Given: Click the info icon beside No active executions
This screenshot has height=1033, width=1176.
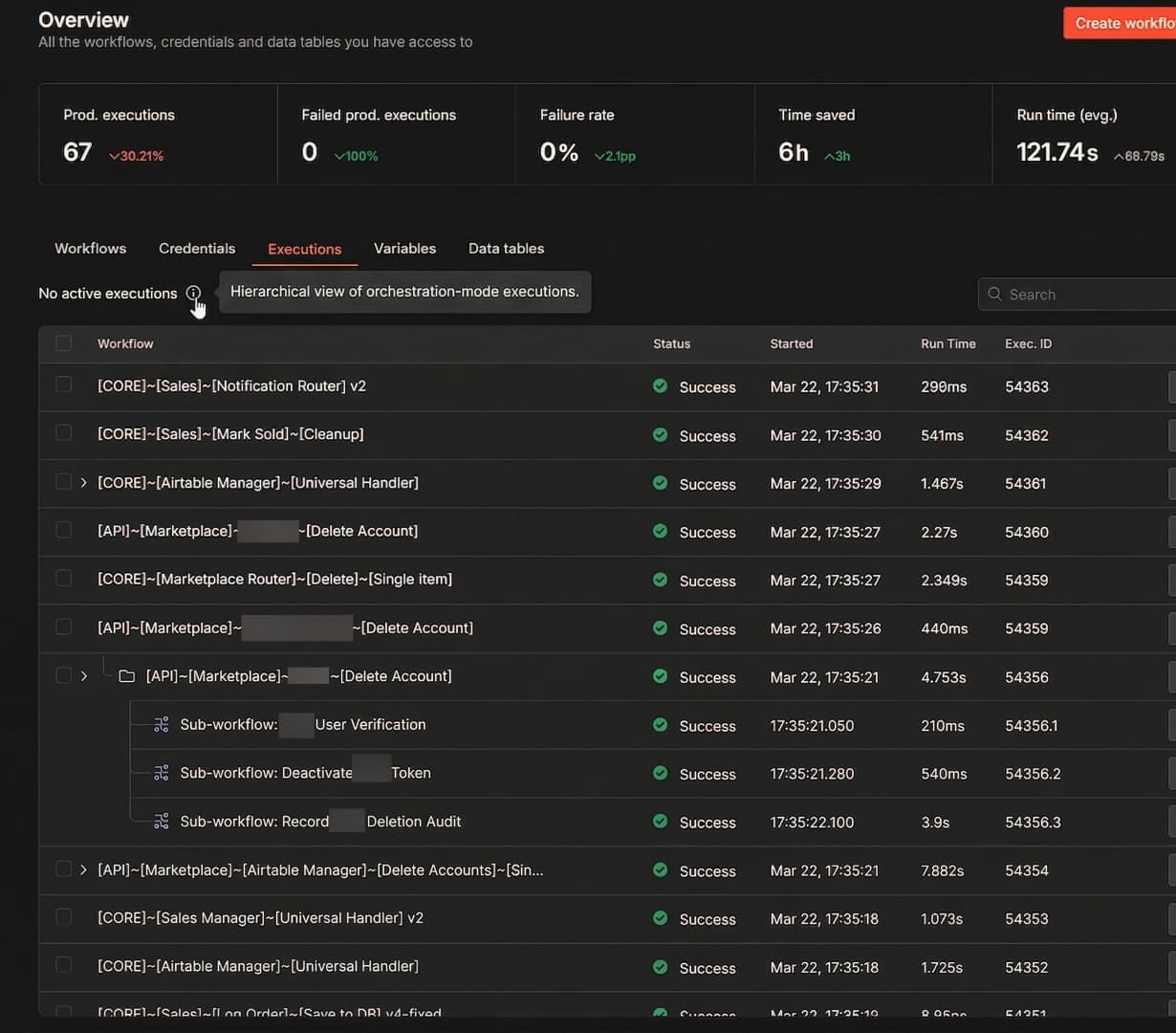Looking at the screenshot, I should (193, 293).
